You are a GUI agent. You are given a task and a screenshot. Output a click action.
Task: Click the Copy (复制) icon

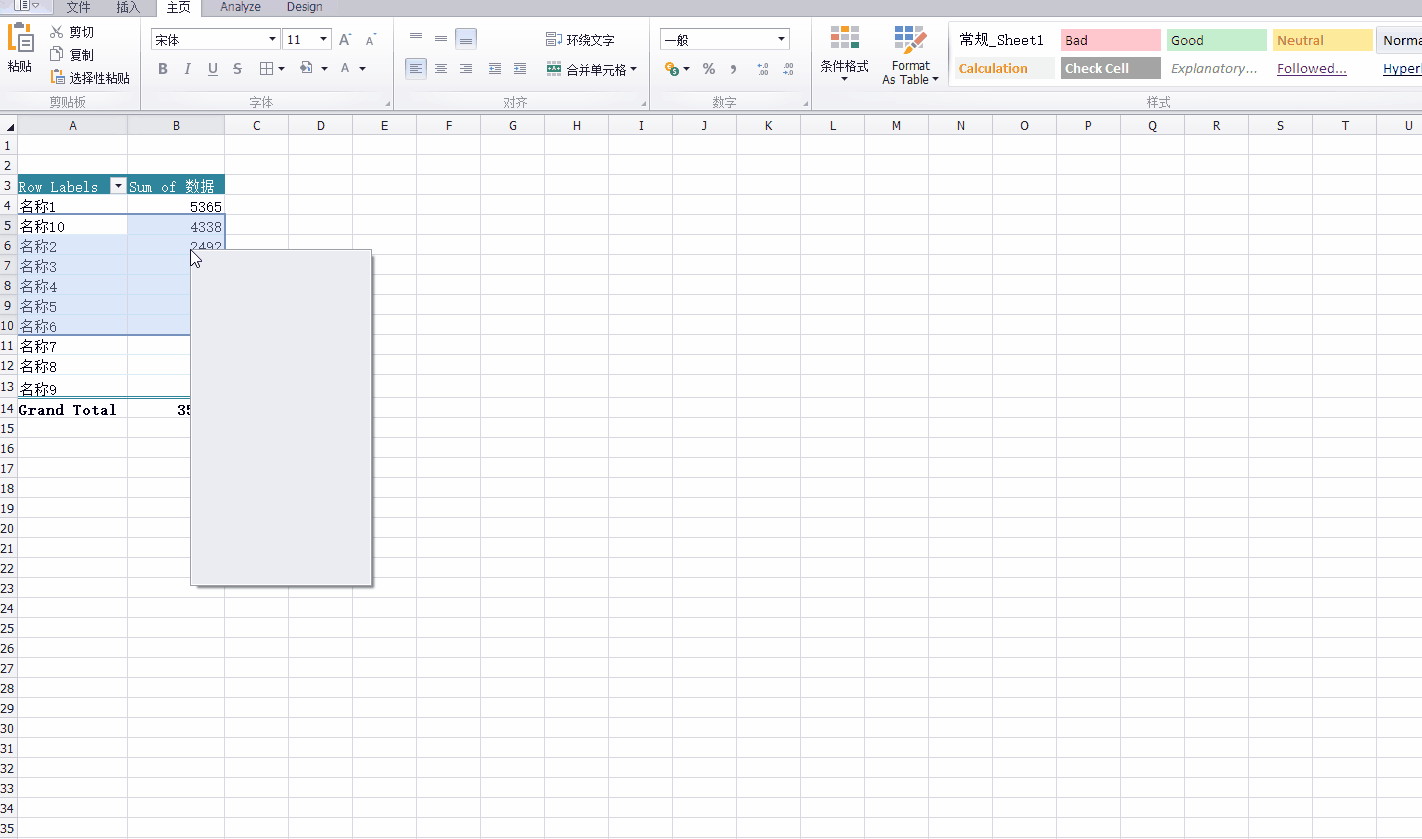pyautogui.click(x=57, y=54)
